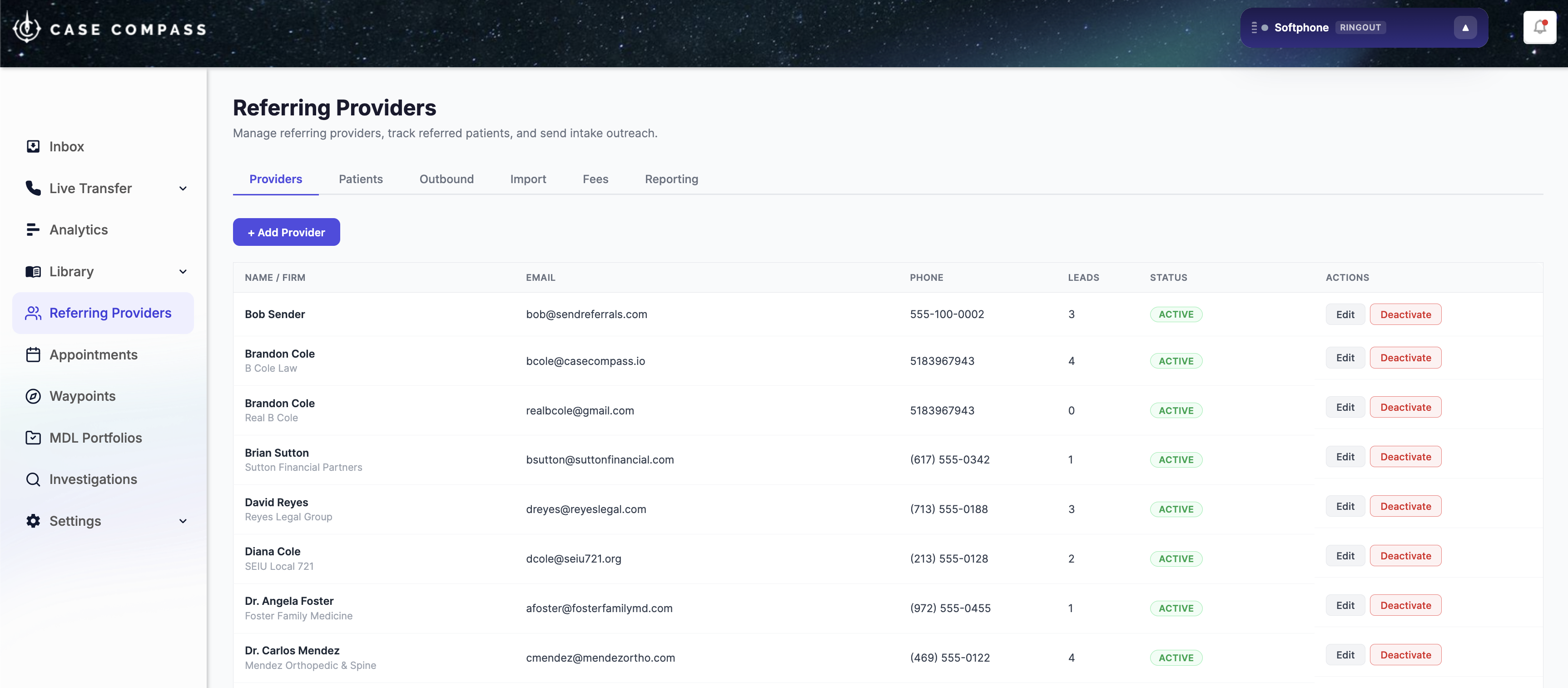The image size is (1568, 688).
Task: Click the Softphone status dot
Action: tap(1265, 27)
